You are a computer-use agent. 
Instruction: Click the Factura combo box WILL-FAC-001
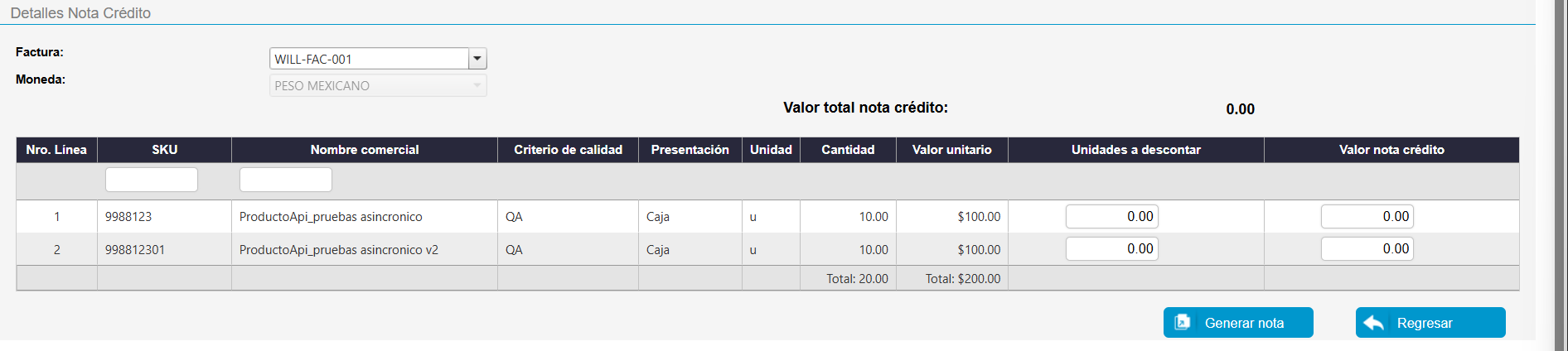tap(370, 59)
